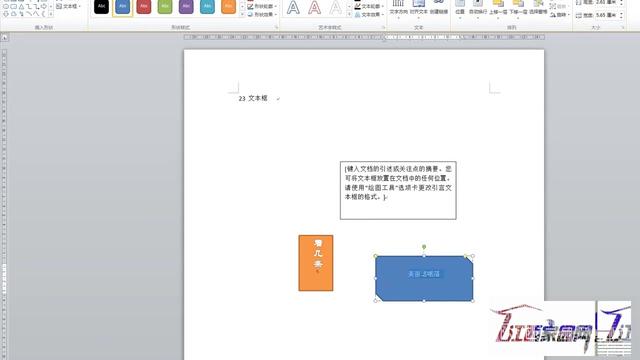
Task: Apply the teal shape style preset
Action: tap(207, 7)
